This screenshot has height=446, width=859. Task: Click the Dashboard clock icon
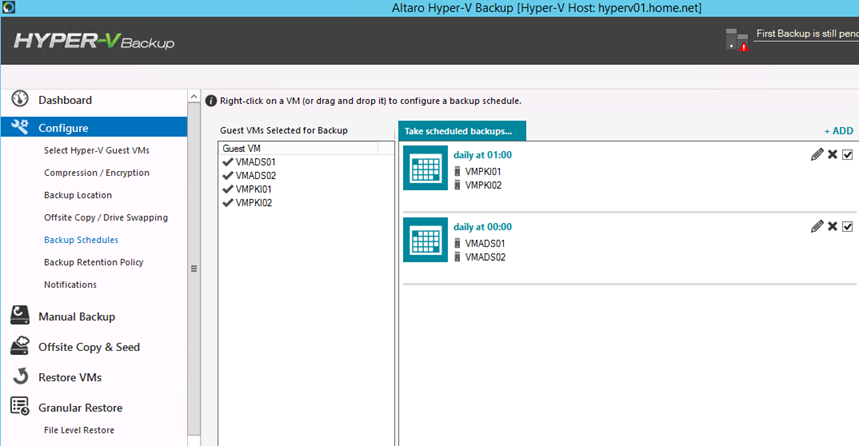(20, 99)
